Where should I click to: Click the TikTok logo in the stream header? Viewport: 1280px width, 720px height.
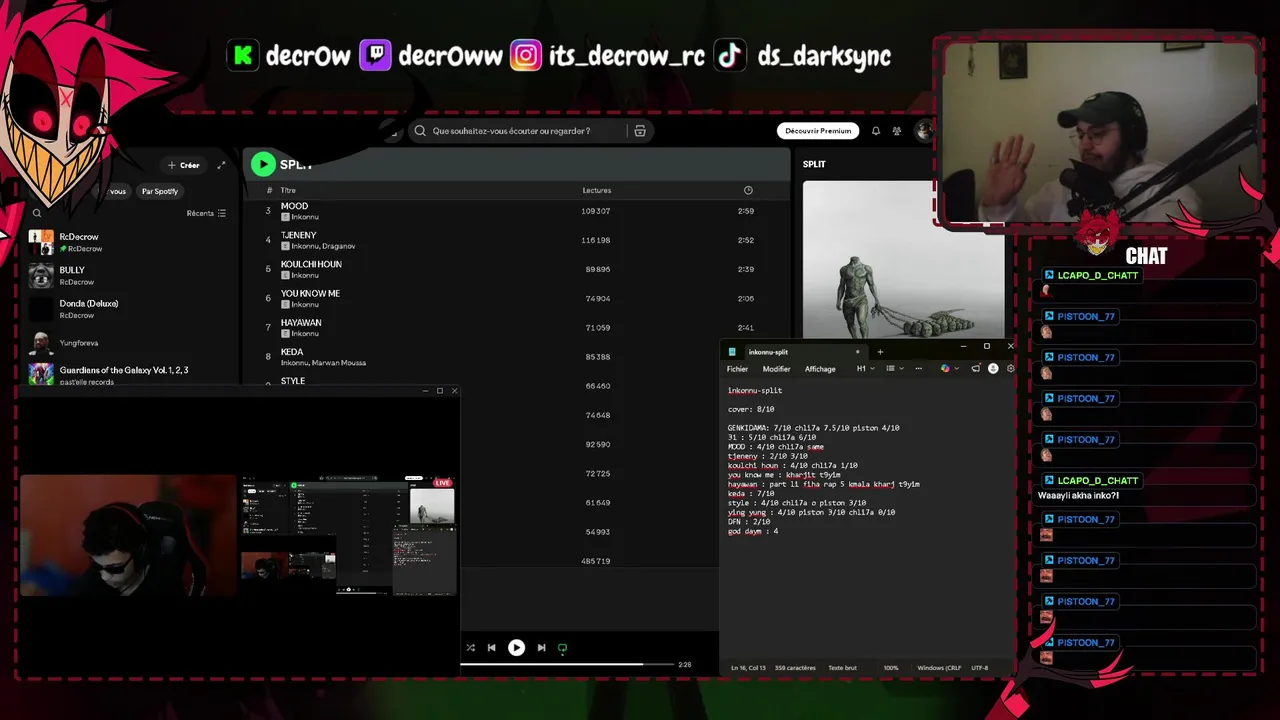730,55
